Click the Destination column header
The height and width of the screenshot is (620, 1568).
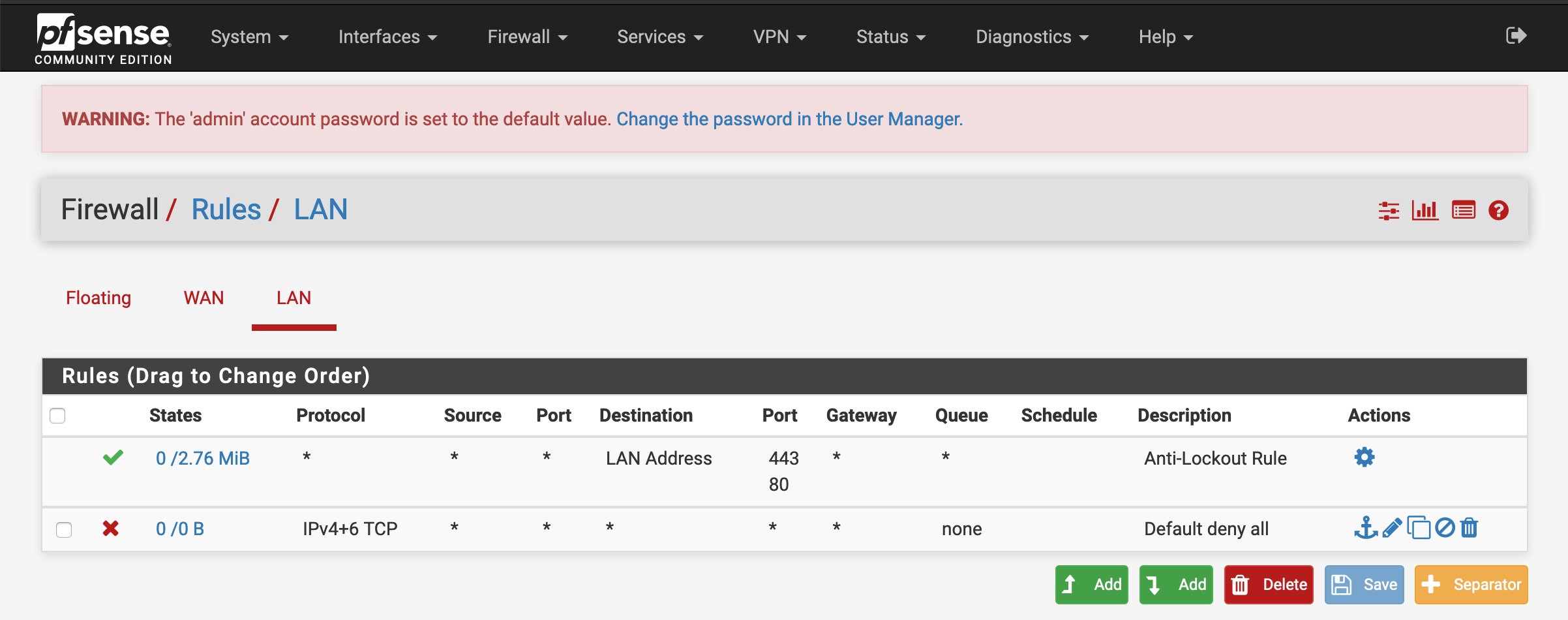646,416
